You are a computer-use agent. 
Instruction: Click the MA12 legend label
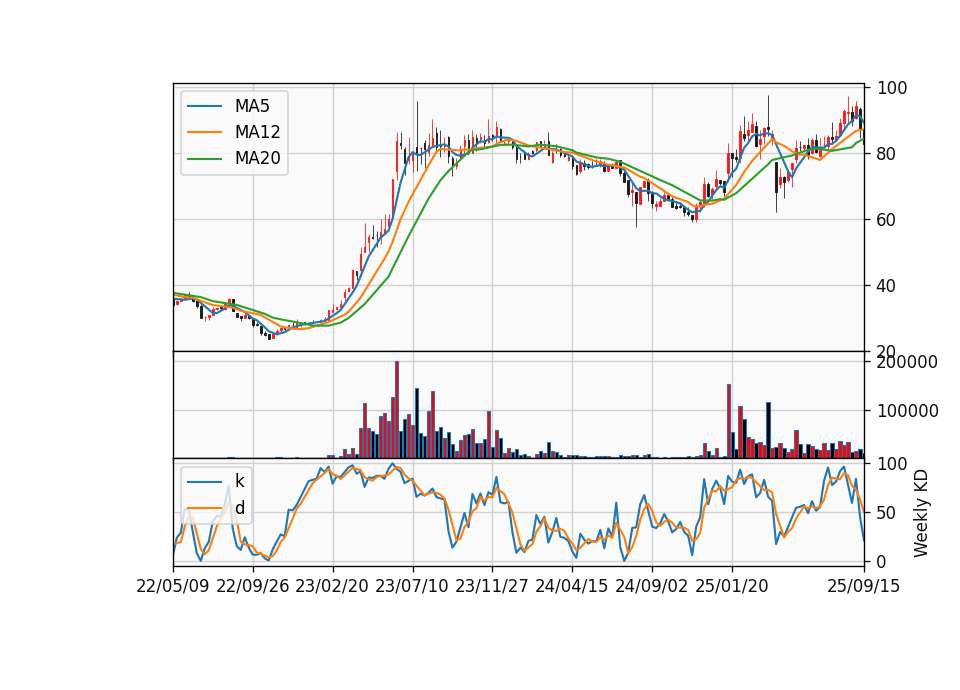coord(257,132)
